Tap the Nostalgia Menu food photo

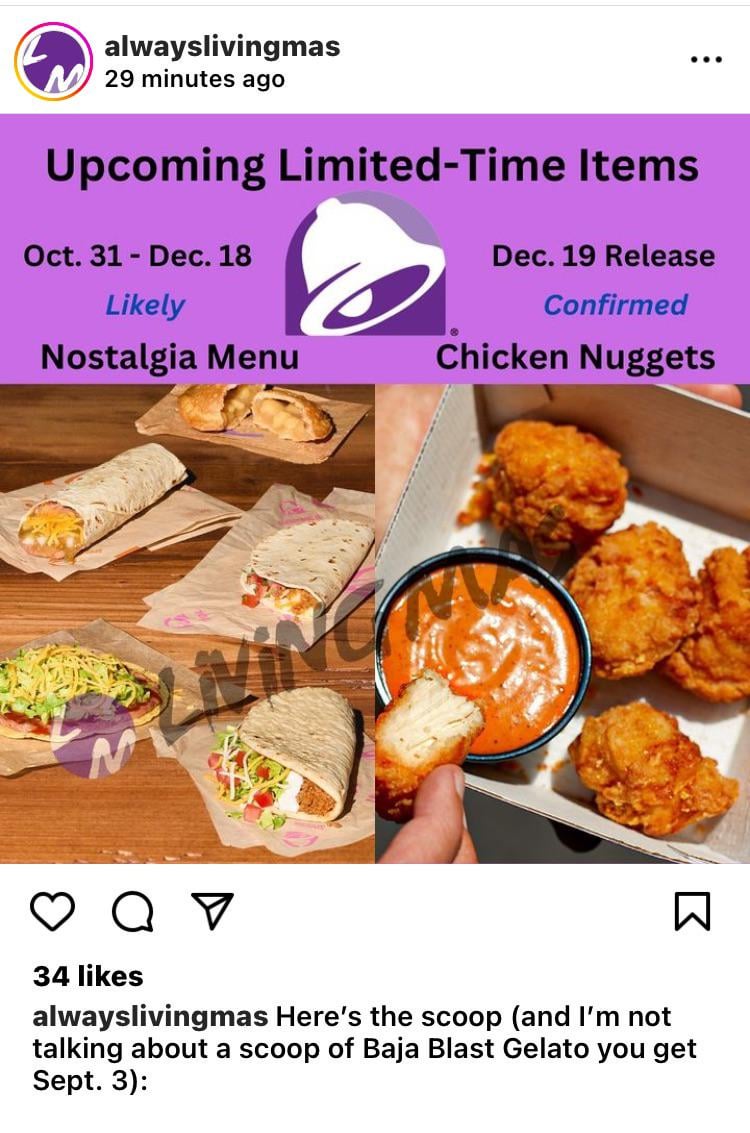click(x=187, y=624)
